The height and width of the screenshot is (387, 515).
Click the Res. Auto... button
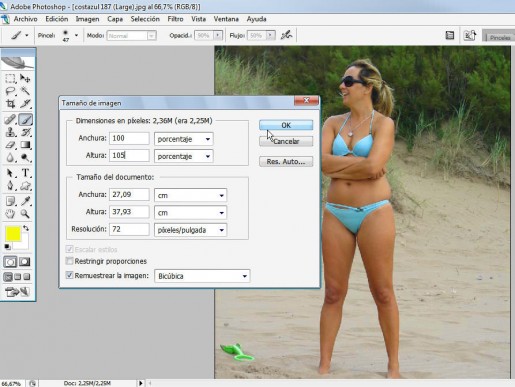(x=286, y=162)
